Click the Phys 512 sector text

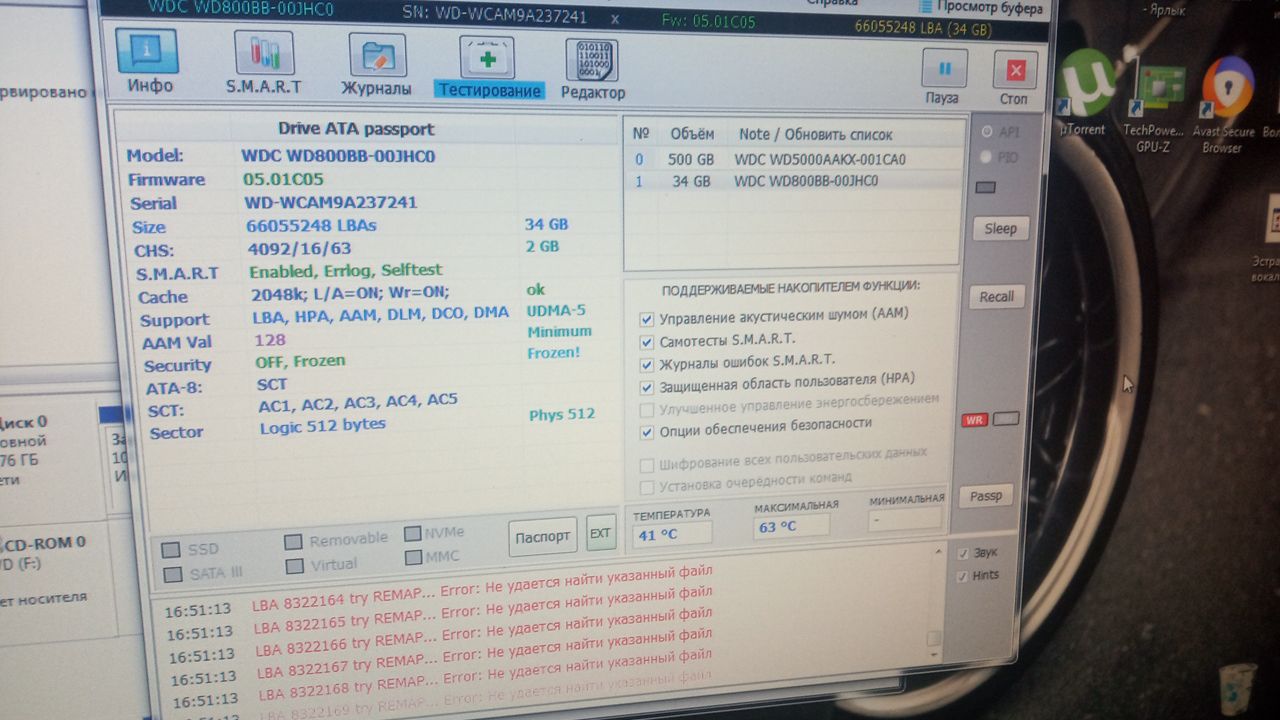(x=562, y=414)
